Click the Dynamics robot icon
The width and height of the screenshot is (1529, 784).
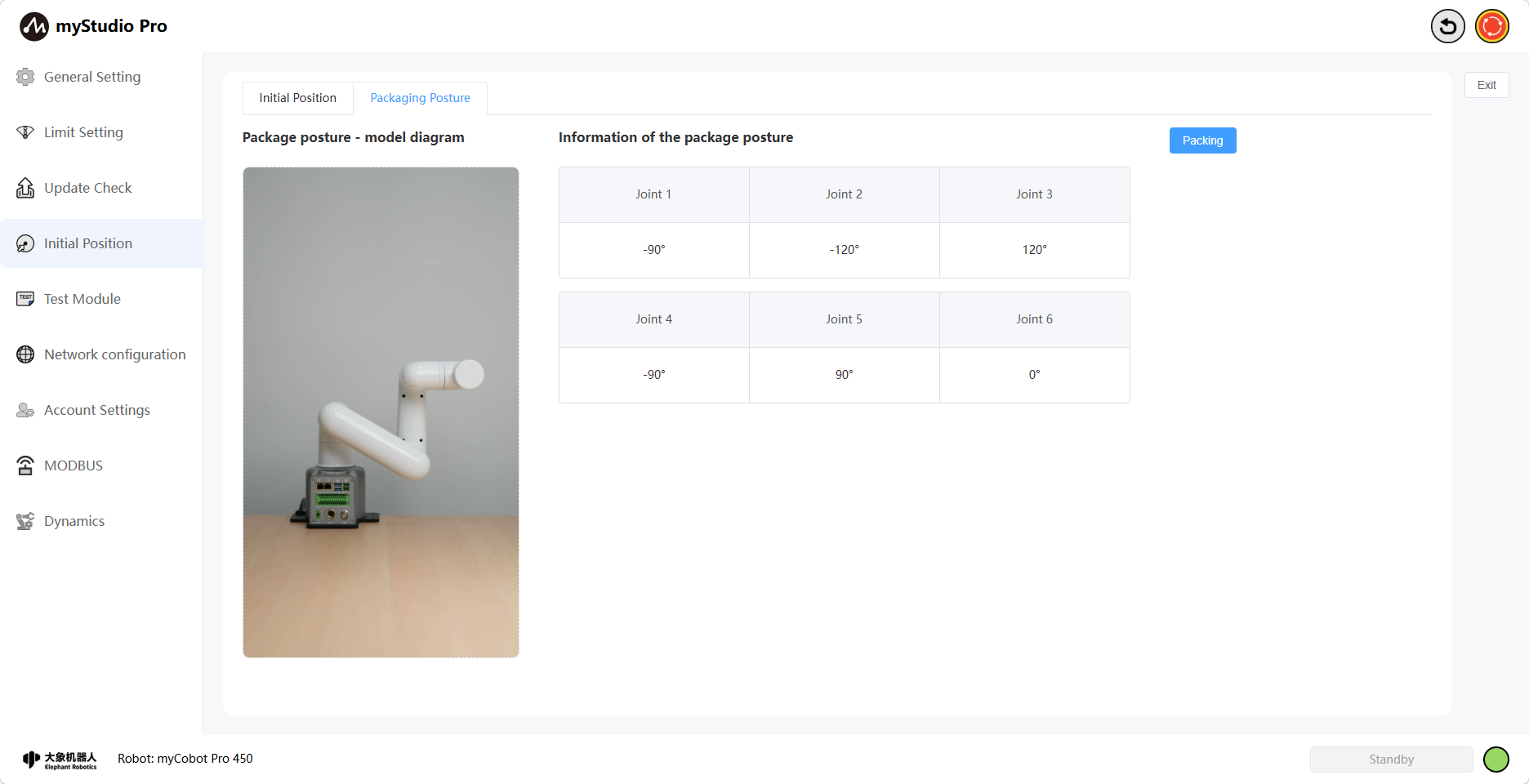(x=25, y=521)
